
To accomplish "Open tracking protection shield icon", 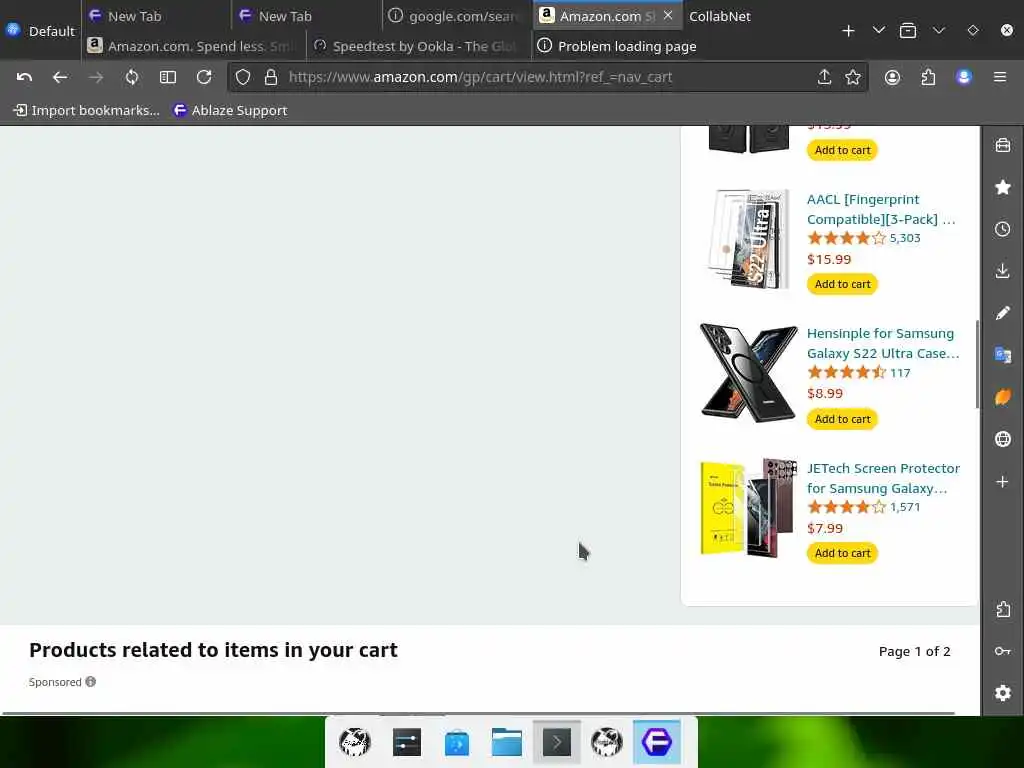I will click(243, 77).
